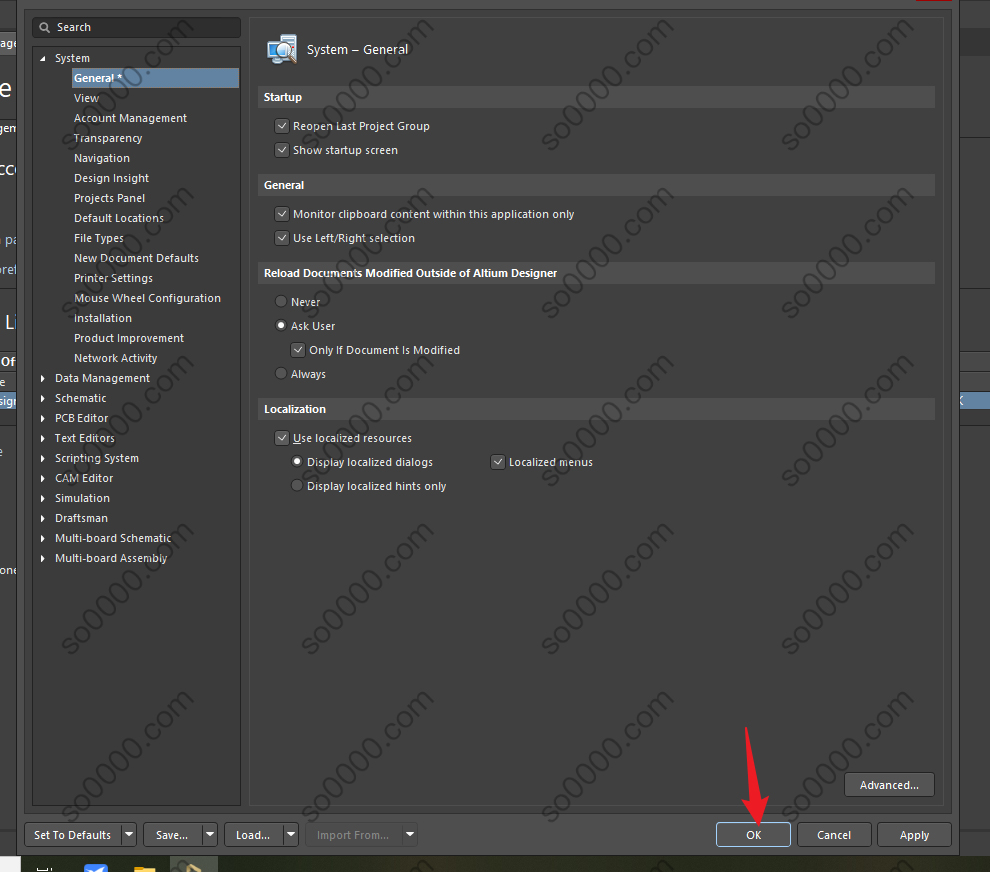This screenshot has height=872, width=990.
Task: Open the View preferences page
Action: (x=86, y=99)
